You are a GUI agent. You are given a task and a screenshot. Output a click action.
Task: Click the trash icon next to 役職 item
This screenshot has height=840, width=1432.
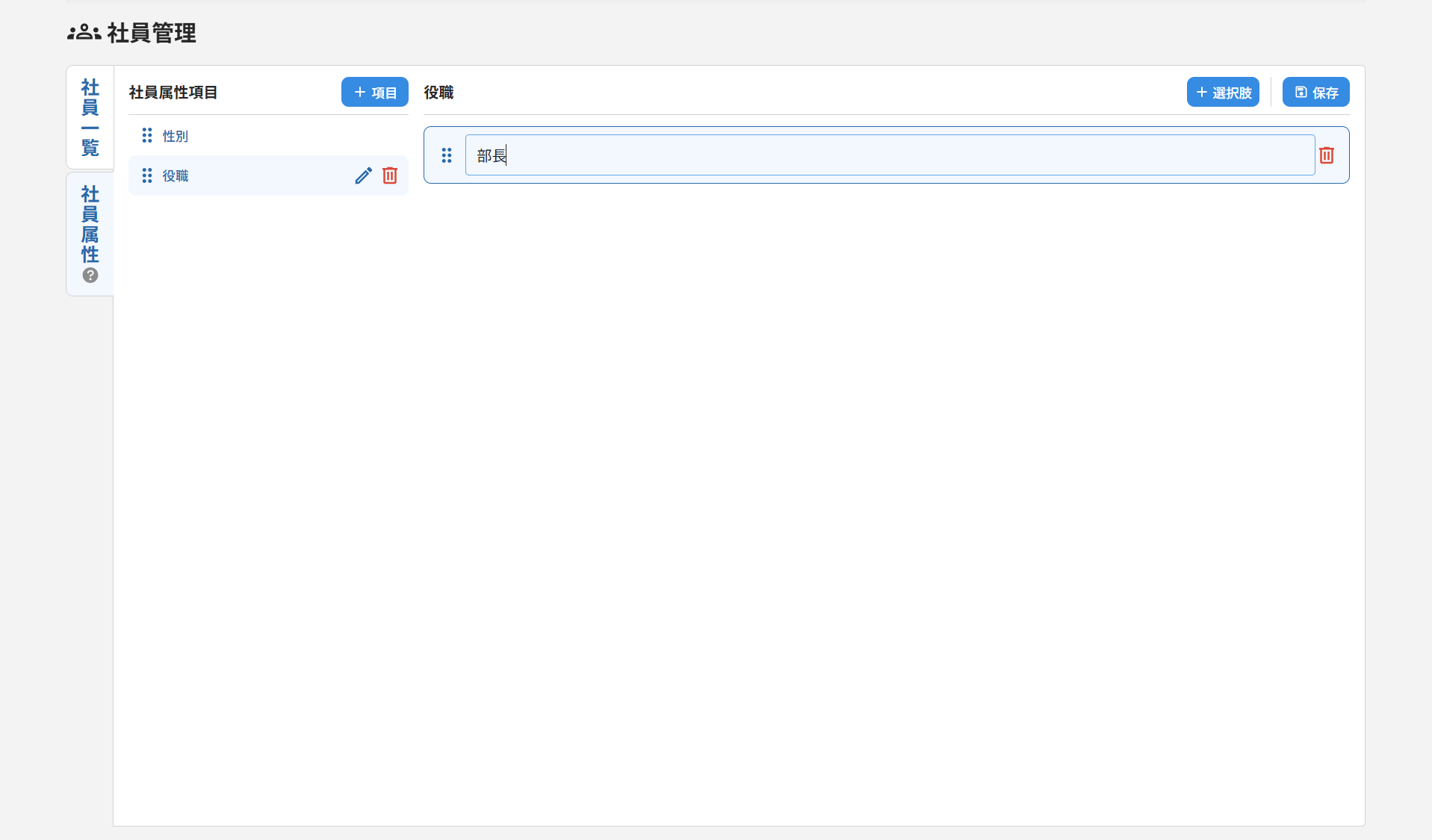pos(390,175)
